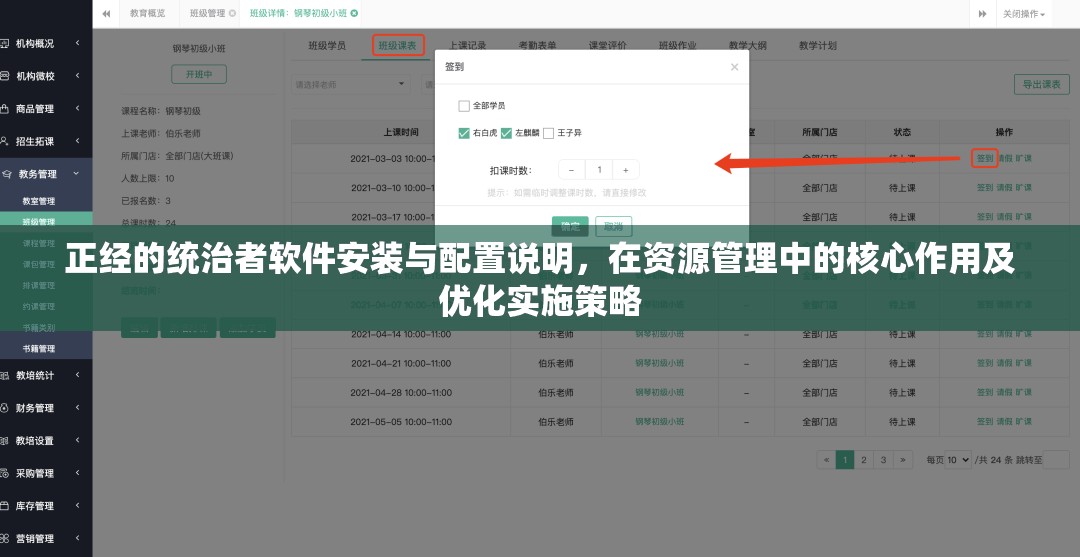Click the 教培统计 icon in the sidebar

(x=3, y=375)
